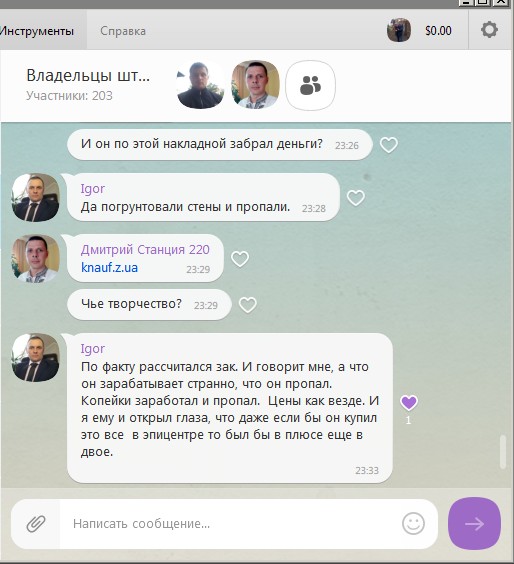Open the Справка menu
The width and height of the screenshot is (514, 564).
[123, 31]
